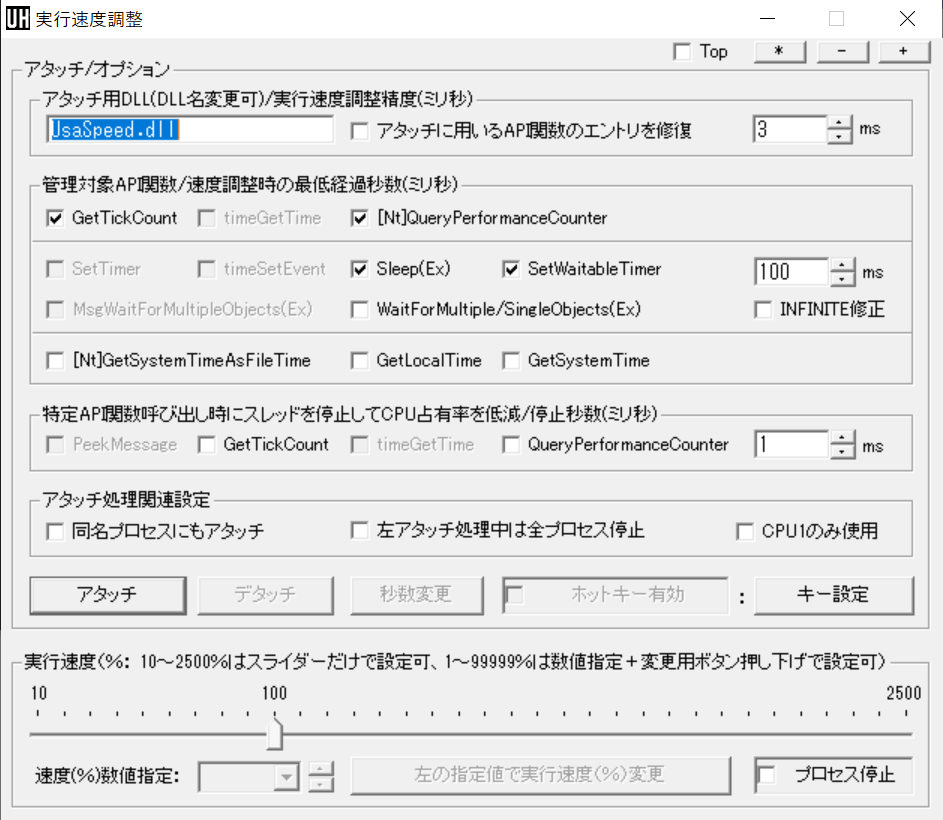Image resolution: width=943 pixels, height=820 pixels.
Task: Check GetTickCount in the CPU reduction group
Action: [x=207, y=445]
